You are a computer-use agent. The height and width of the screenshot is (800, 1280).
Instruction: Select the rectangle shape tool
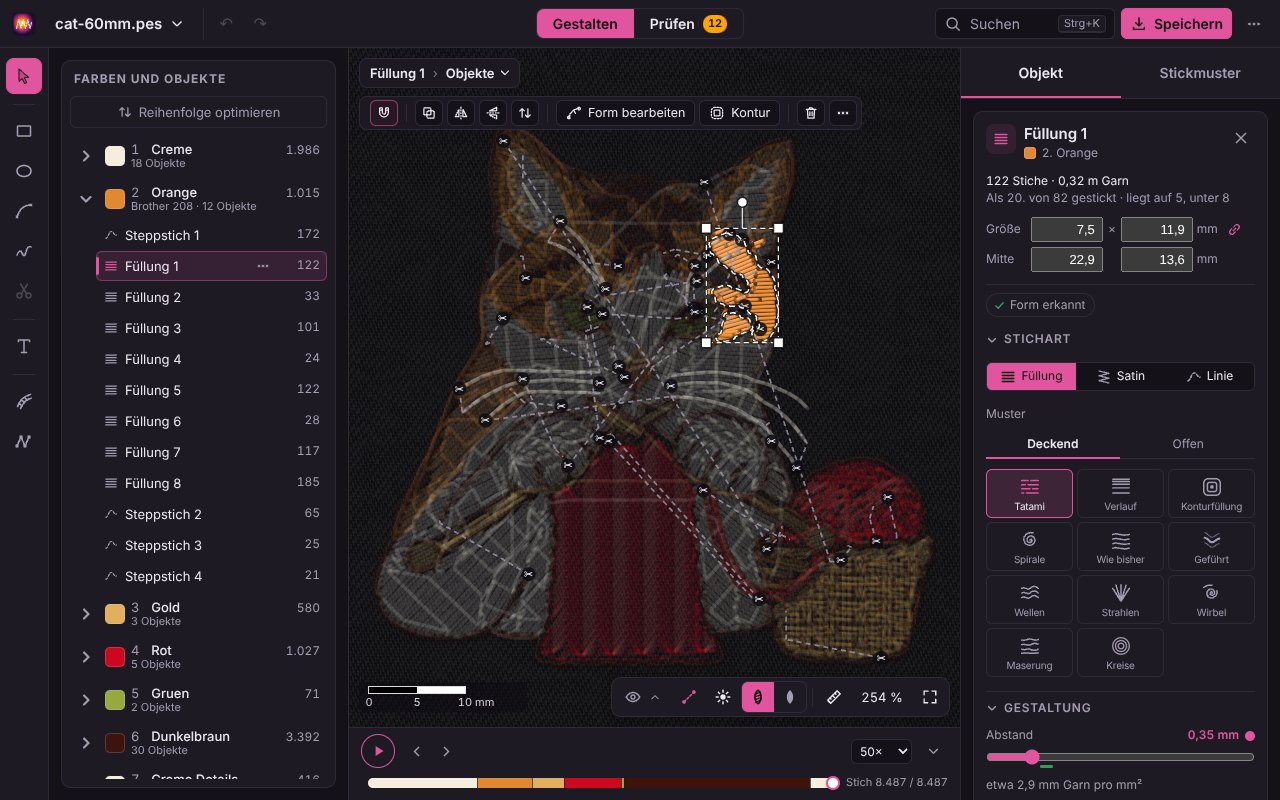coord(24,131)
